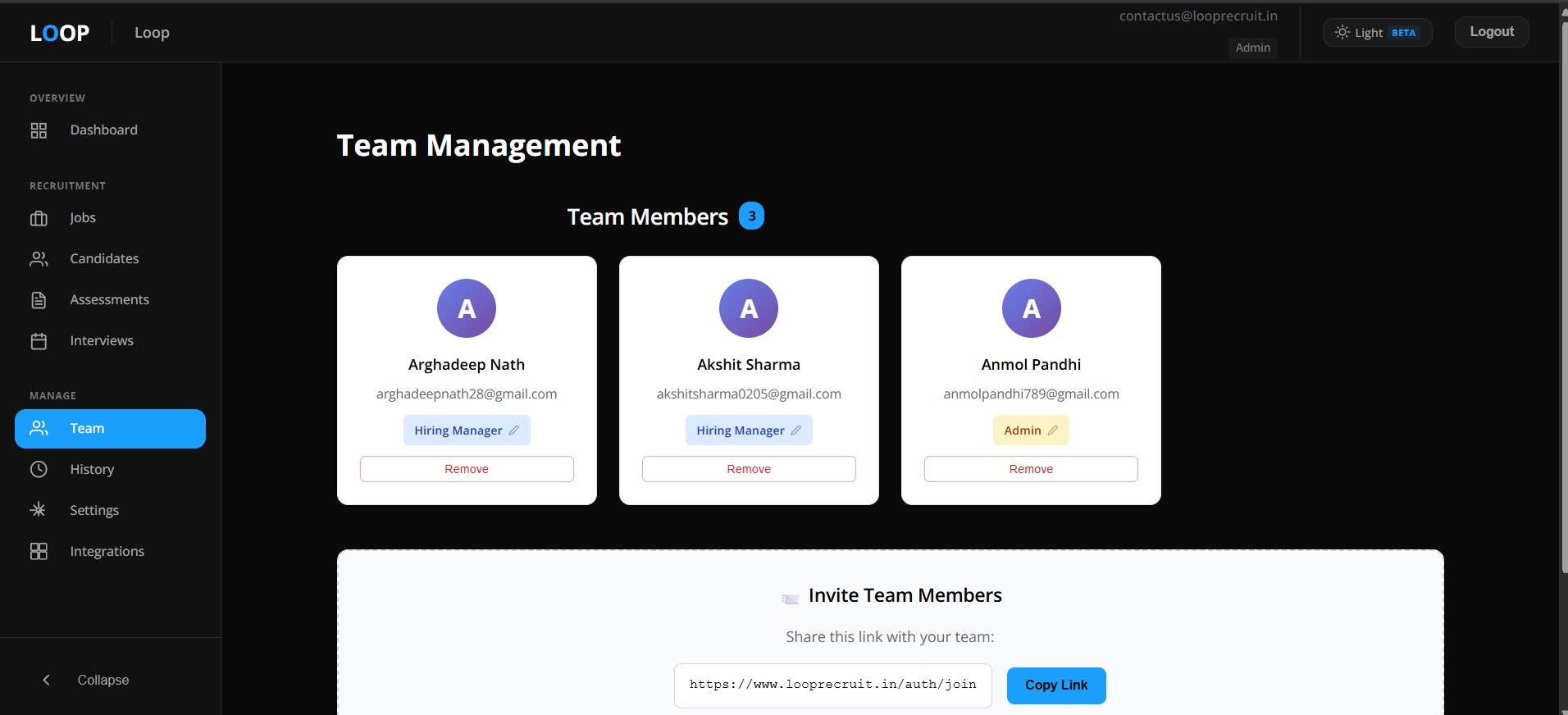
Task: Click anmolpandhi789@gmail.com email text
Action: (1031, 394)
